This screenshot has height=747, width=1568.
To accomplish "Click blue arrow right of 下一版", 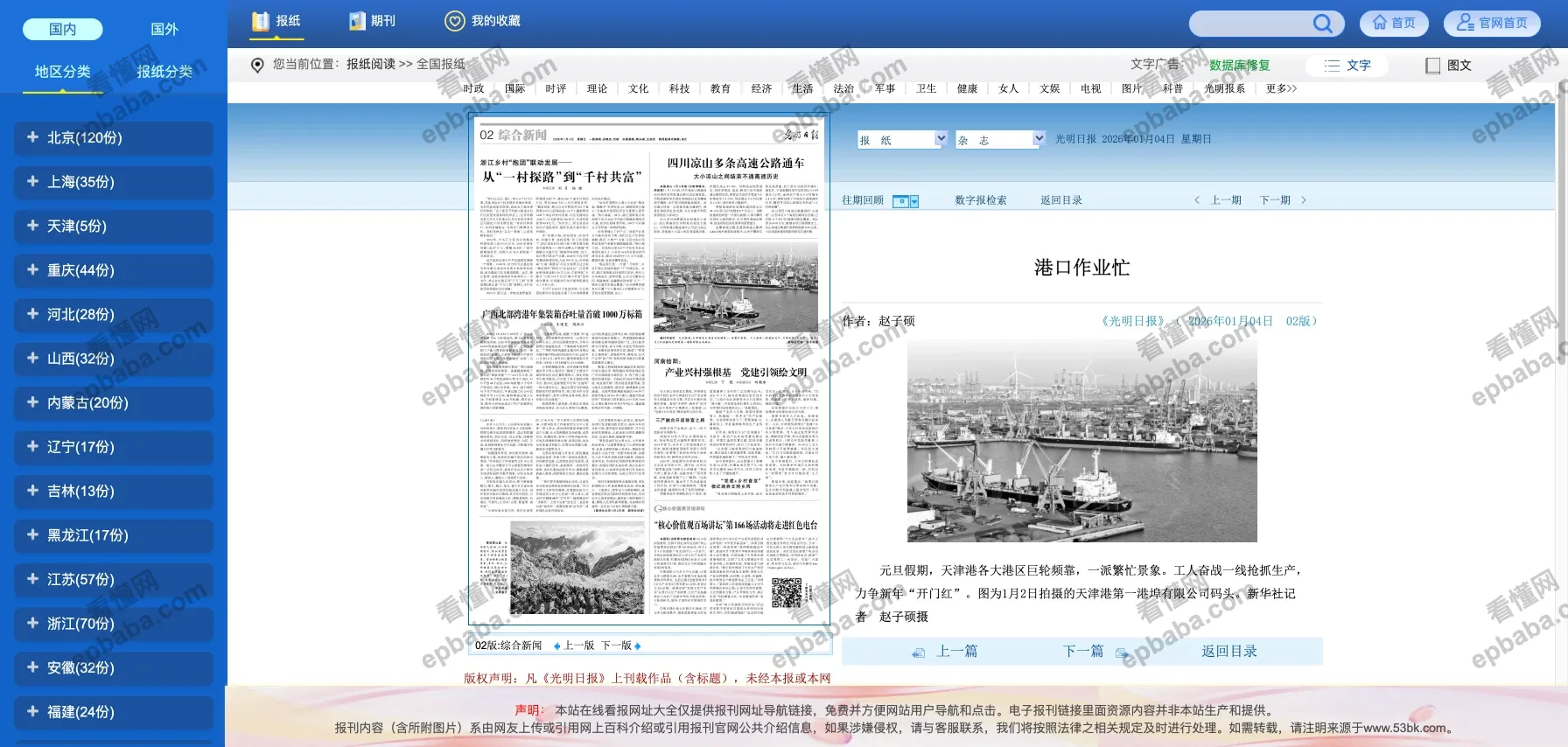I will coord(638,646).
